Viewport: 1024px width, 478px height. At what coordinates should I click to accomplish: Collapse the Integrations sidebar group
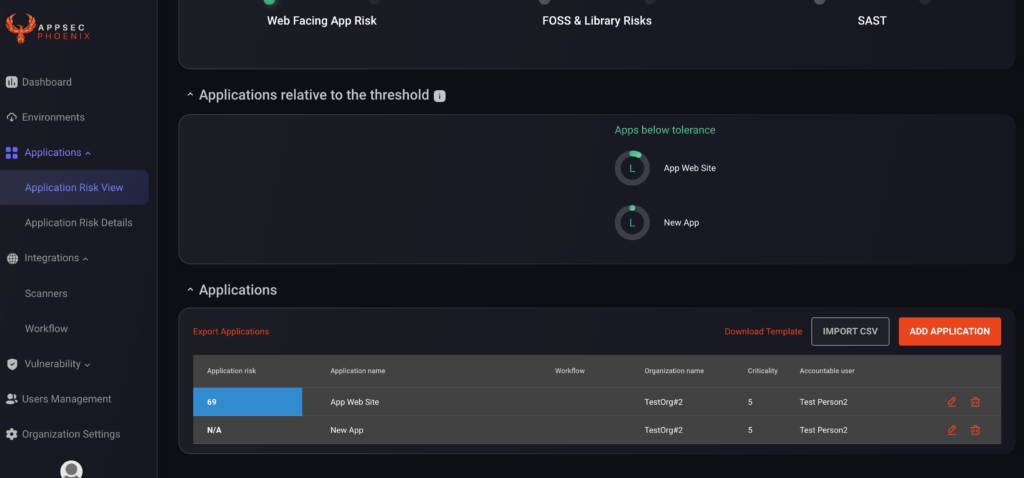pyautogui.click(x=86, y=259)
